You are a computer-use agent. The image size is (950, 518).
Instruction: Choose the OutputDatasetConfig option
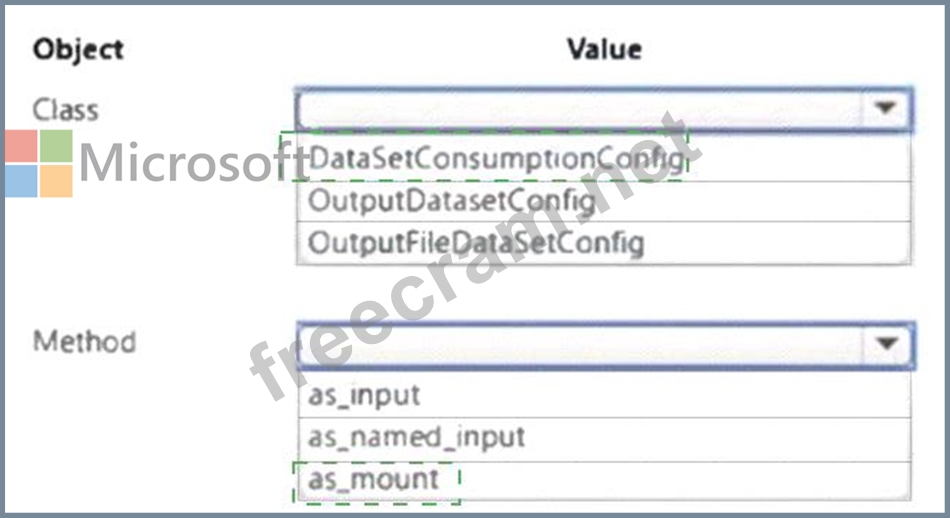(x=451, y=201)
